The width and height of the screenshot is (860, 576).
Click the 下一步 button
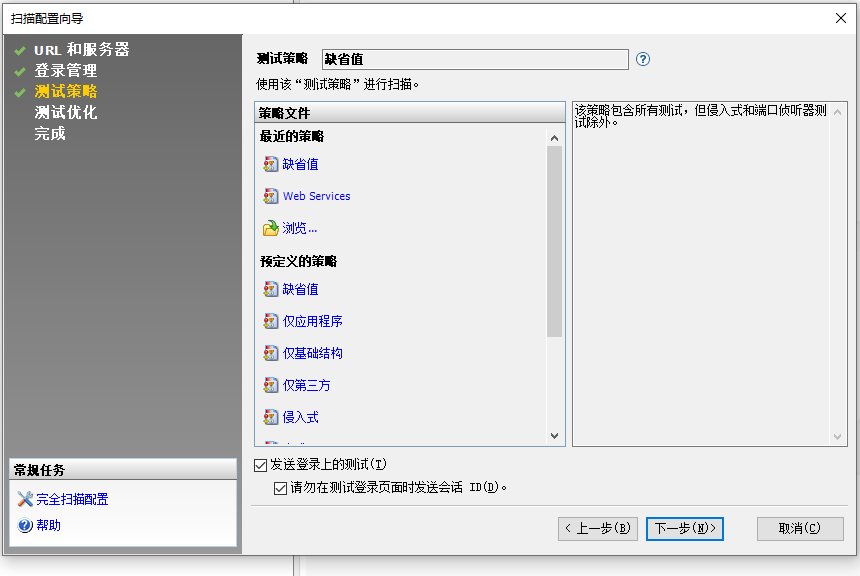tap(684, 529)
